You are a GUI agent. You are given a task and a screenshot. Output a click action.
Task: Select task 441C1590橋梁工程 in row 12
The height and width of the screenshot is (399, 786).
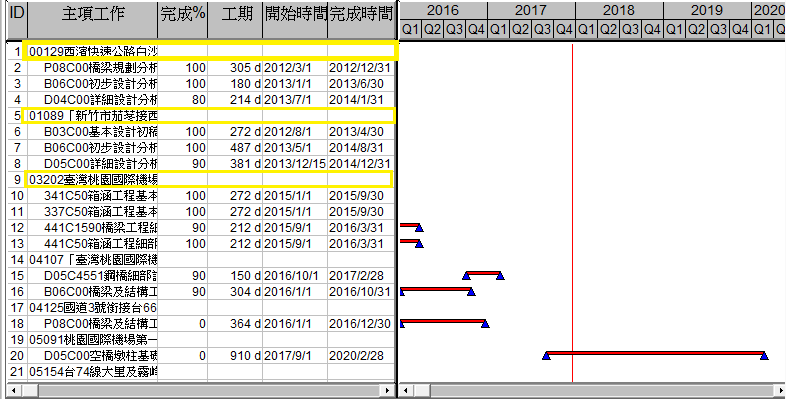point(100,228)
